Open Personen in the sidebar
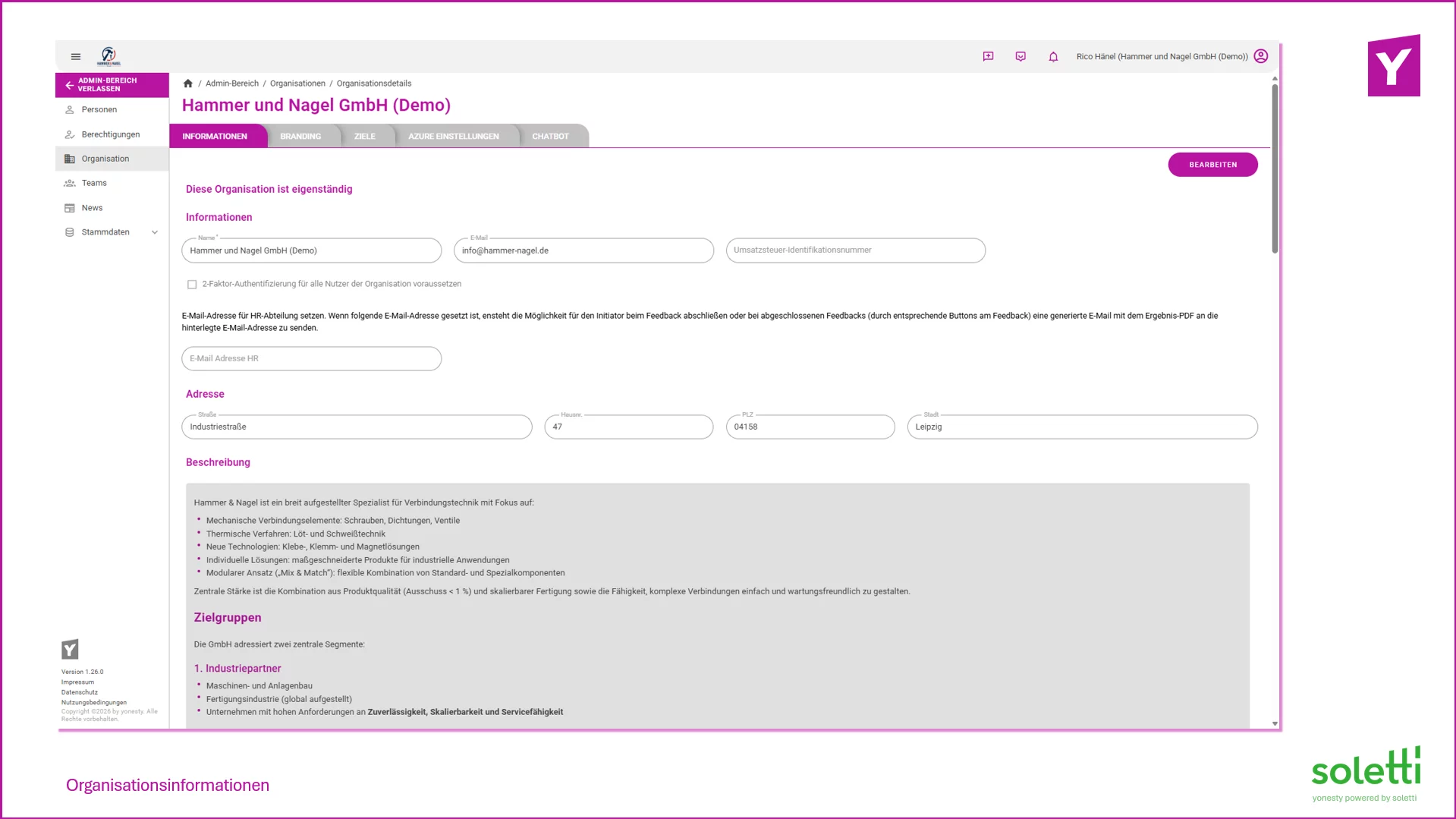Viewport: 1456px width, 819px height. (112, 110)
